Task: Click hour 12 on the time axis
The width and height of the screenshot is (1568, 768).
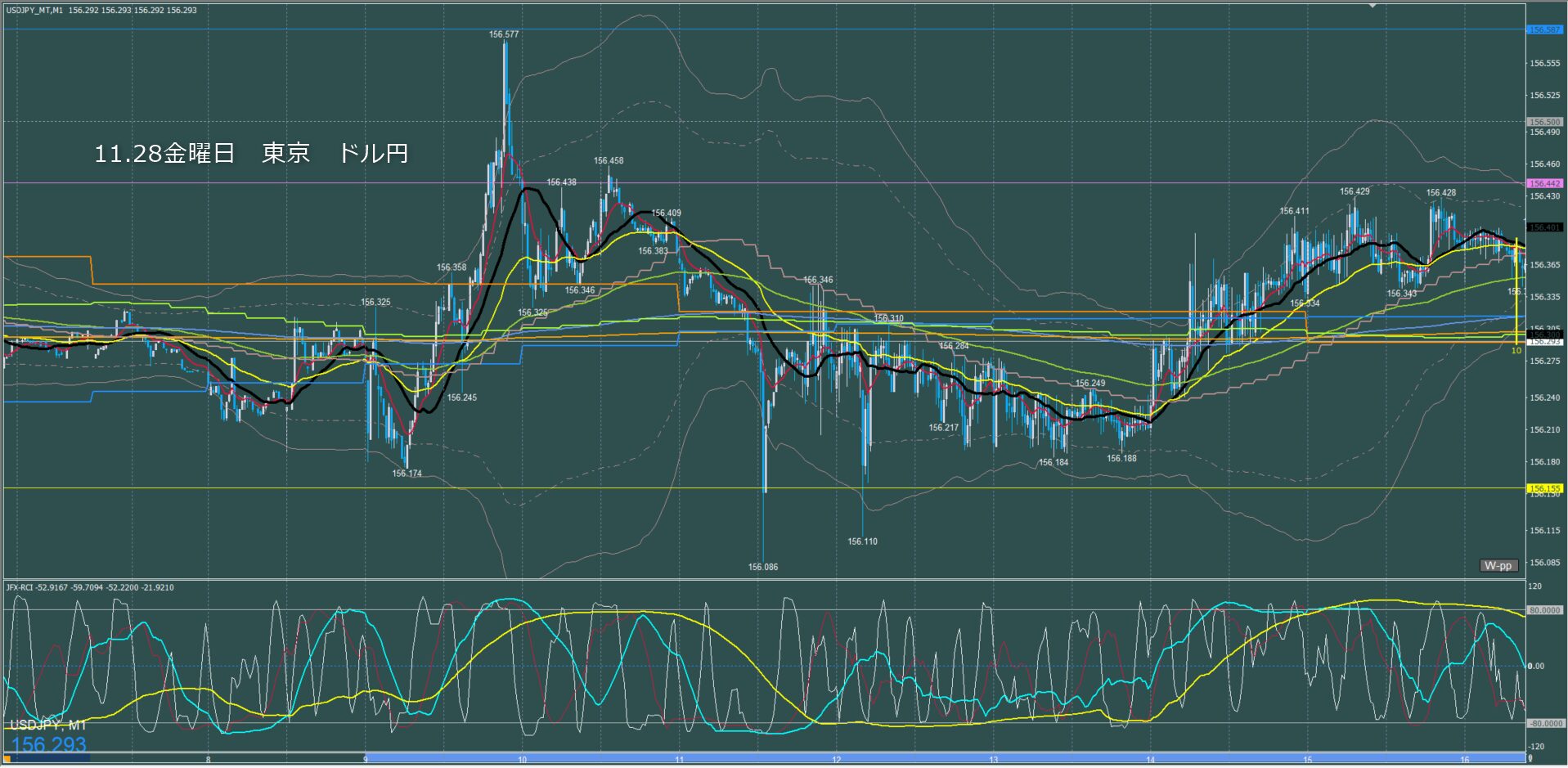Action: (836, 760)
